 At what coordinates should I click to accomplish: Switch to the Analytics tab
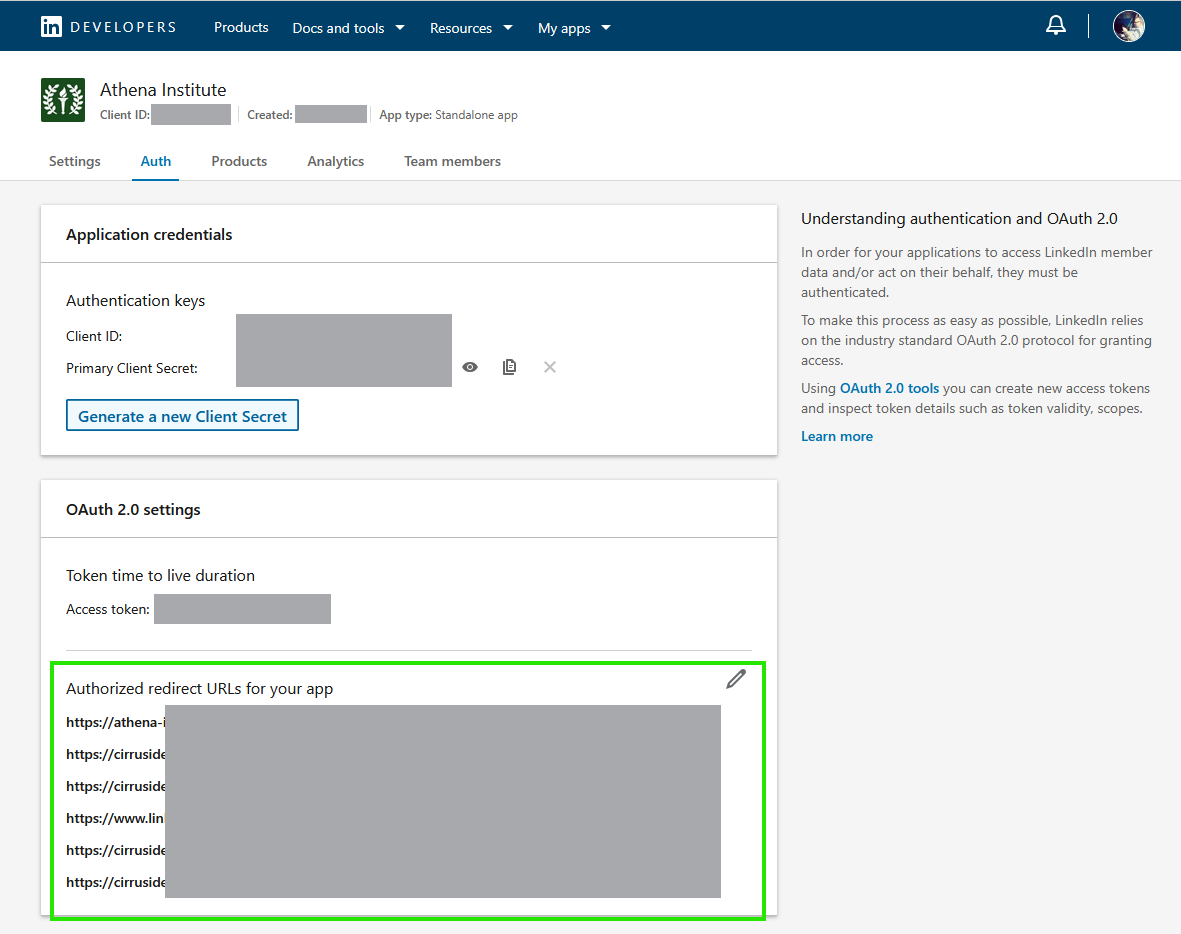click(x=335, y=161)
